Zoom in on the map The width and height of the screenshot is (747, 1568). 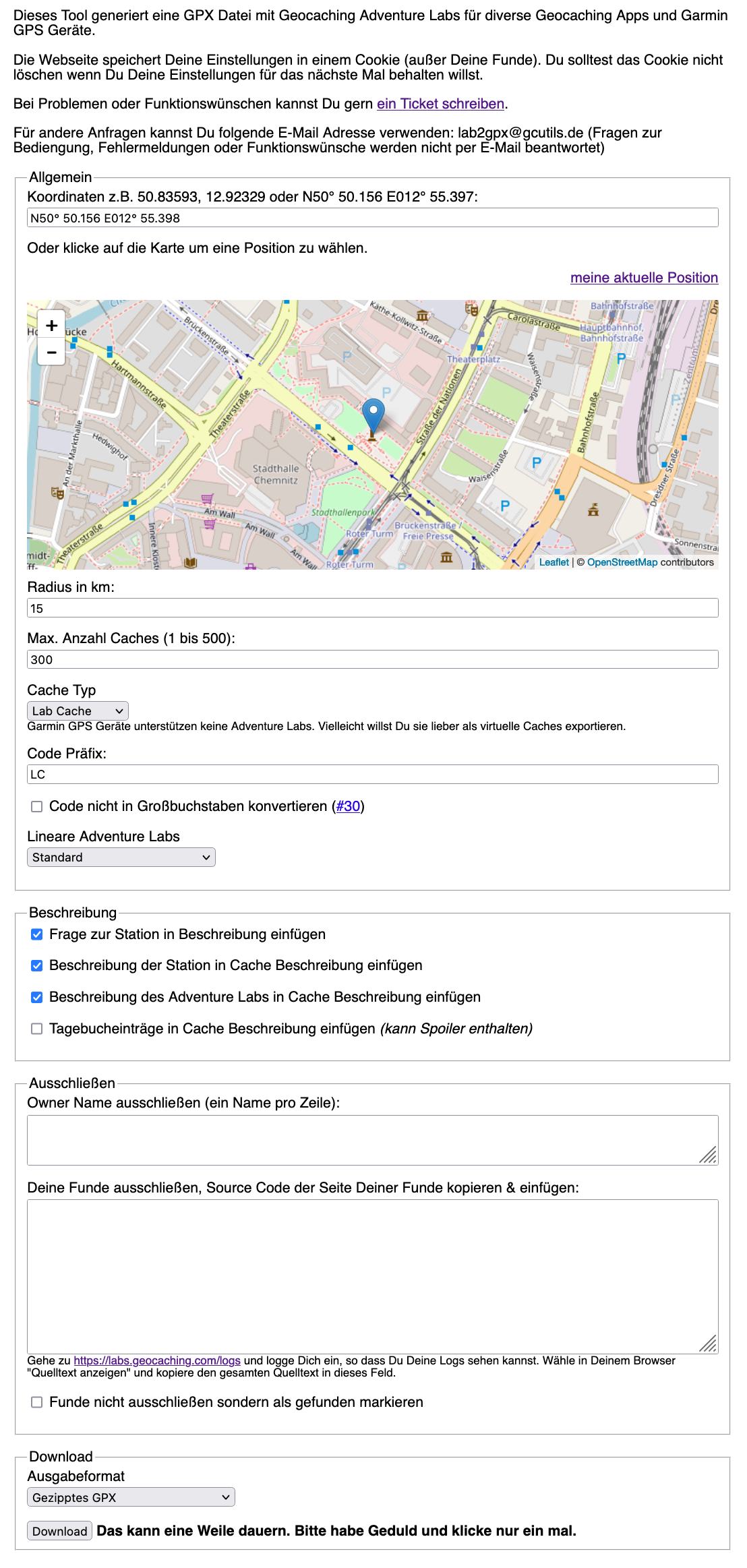pyautogui.click(x=51, y=326)
